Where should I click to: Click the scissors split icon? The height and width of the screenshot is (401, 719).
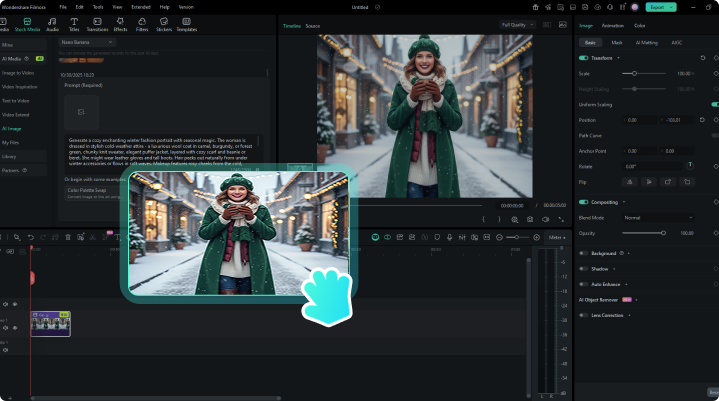[93, 237]
